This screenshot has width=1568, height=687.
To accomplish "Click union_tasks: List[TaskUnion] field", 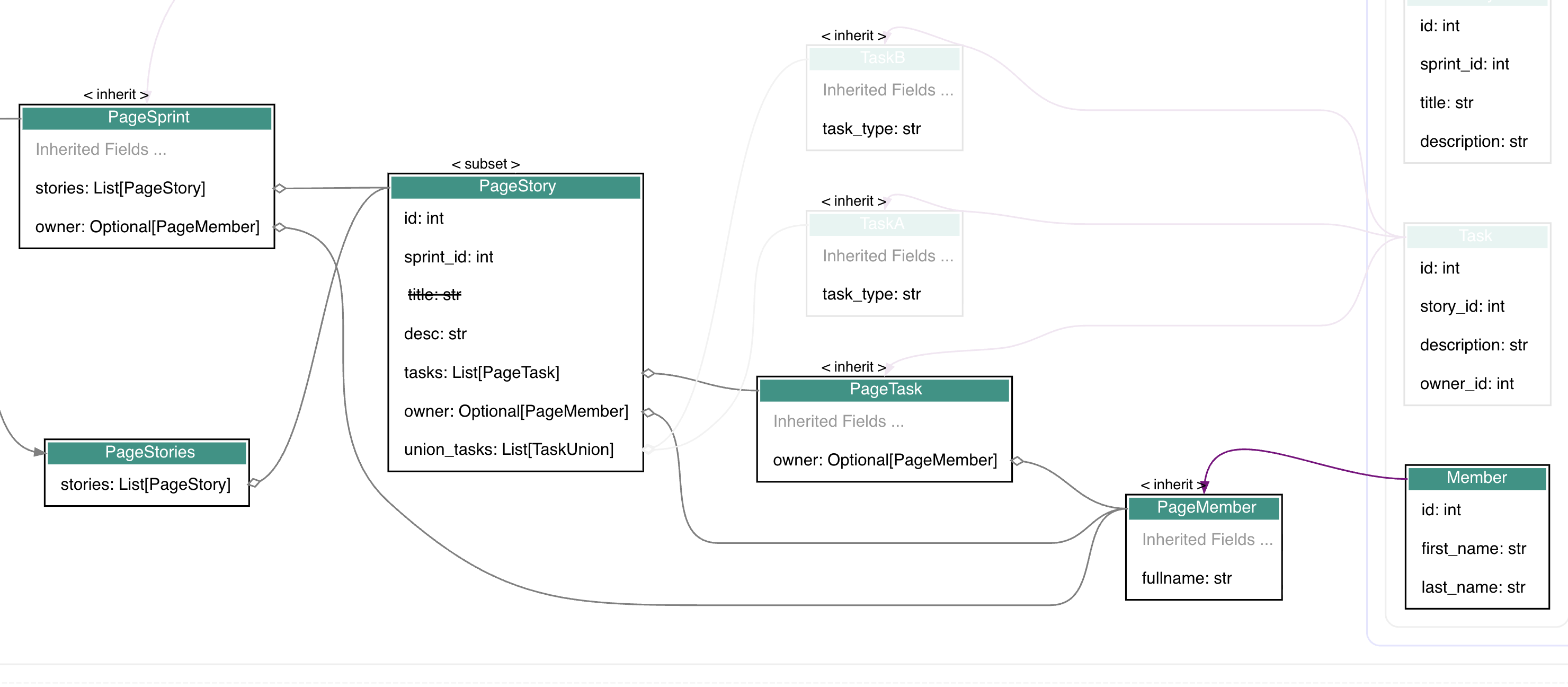I will click(508, 450).
